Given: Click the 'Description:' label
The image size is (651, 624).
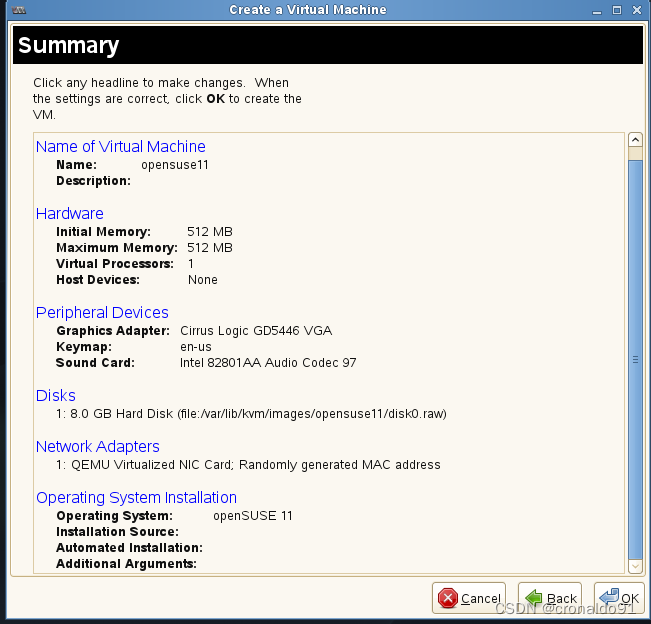Looking at the screenshot, I should point(93,181).
